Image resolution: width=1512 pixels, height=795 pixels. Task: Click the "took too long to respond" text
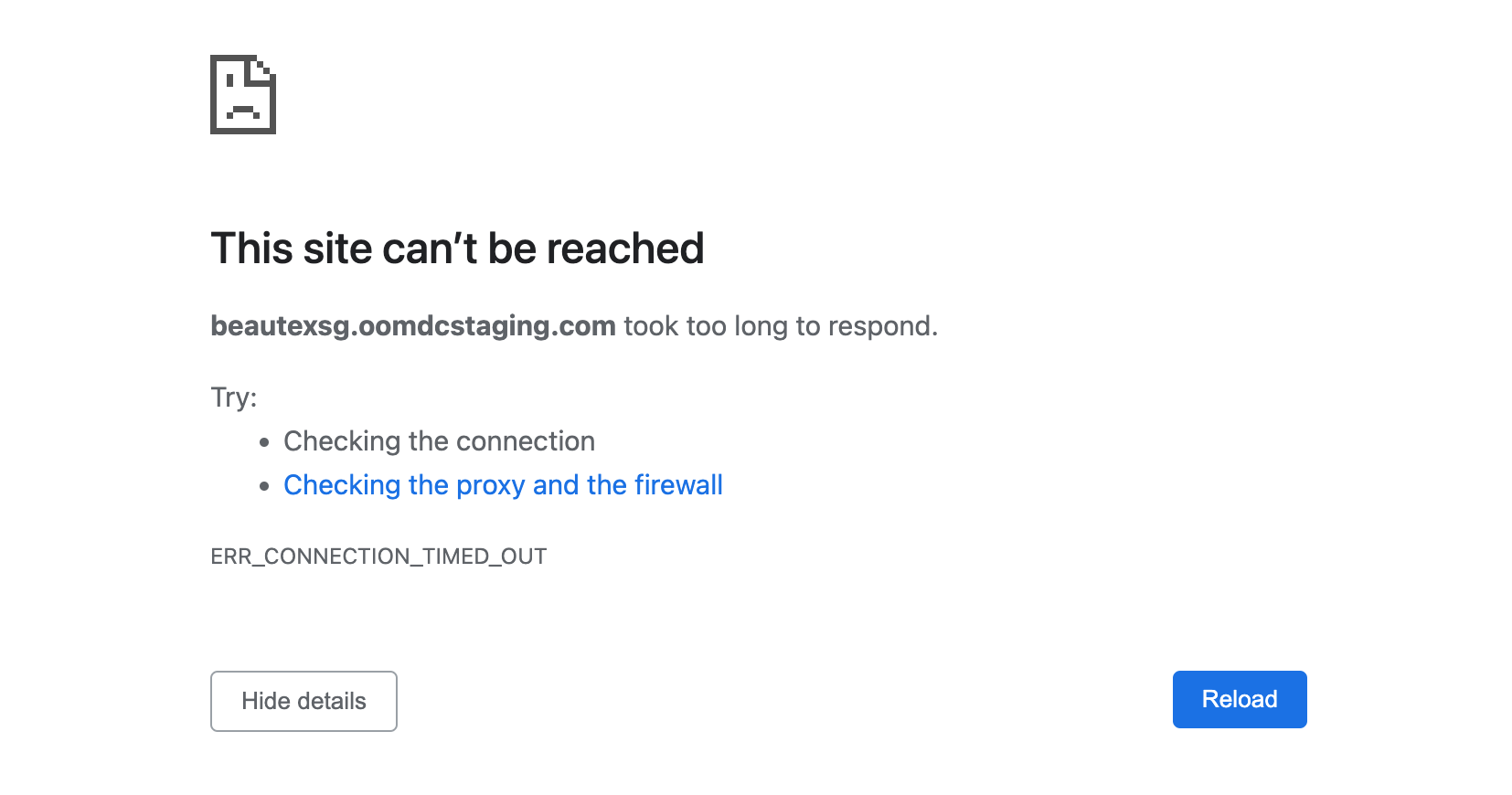[780, 325]
